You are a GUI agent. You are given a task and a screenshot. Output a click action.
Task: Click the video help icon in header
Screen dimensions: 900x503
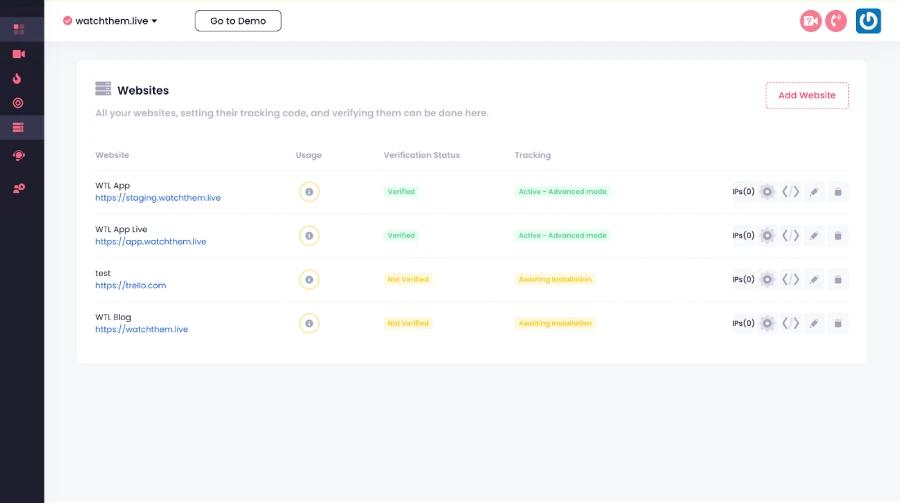click(810, 21)
